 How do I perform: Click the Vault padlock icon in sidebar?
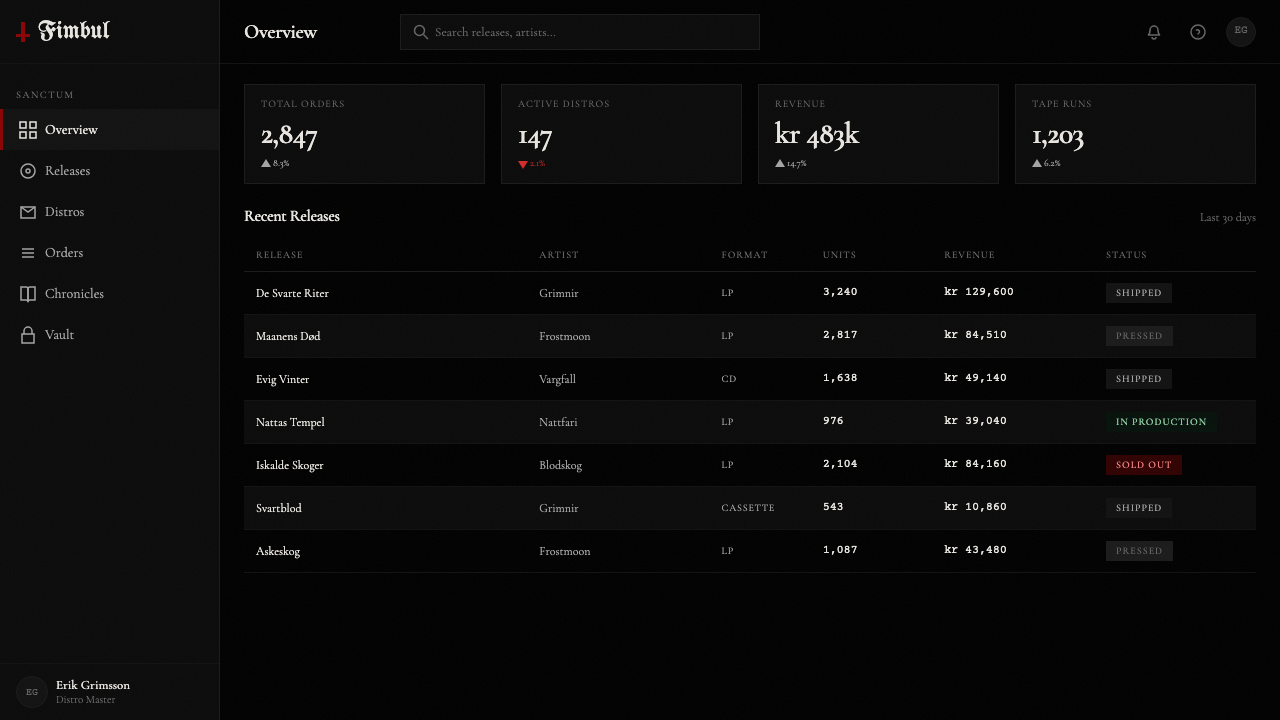tap(28, 335)
